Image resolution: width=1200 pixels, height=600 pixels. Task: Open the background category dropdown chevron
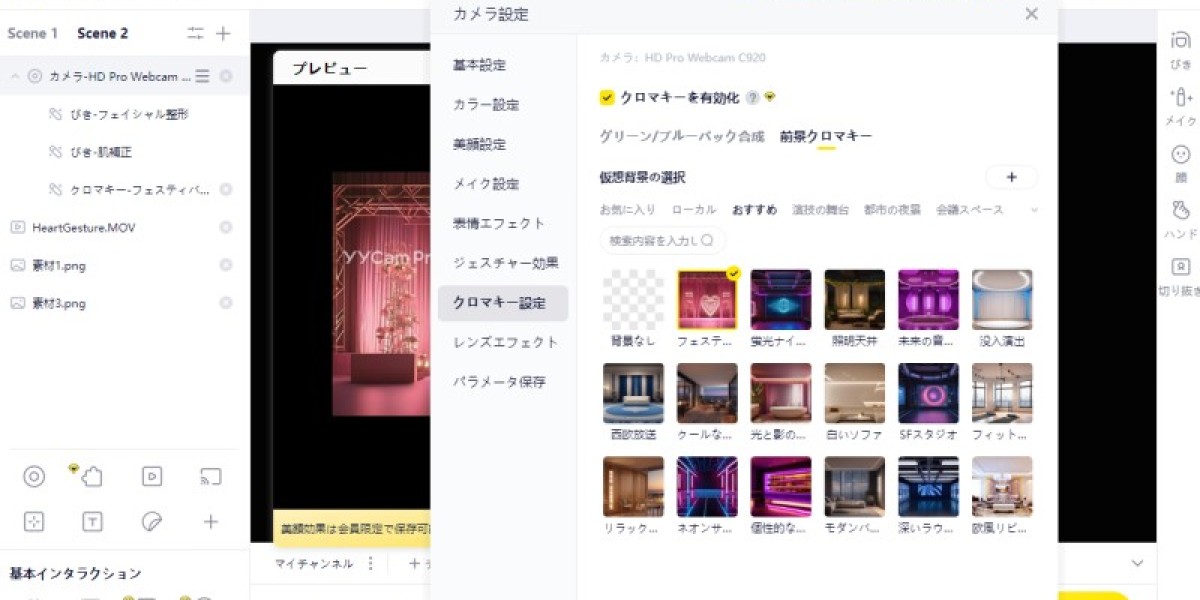[1034, 210]
